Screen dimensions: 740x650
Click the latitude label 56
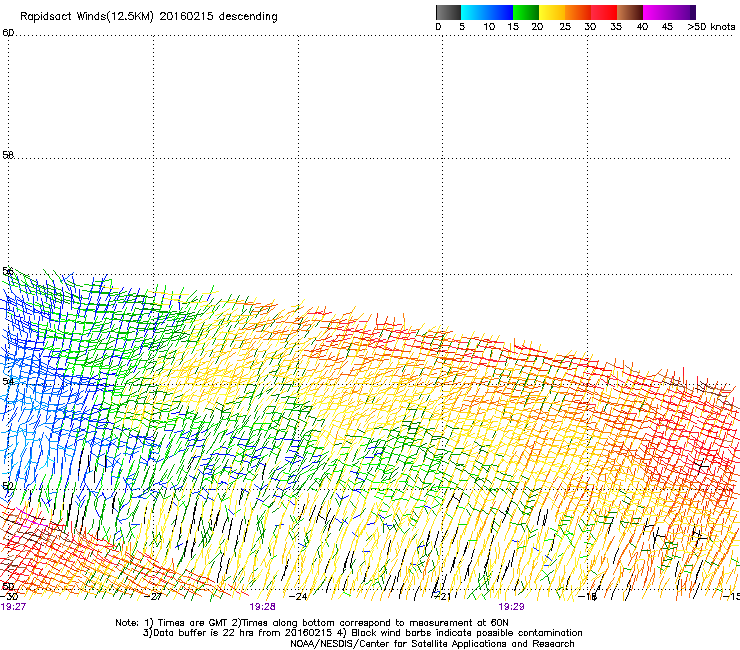(x=8, y=271)
